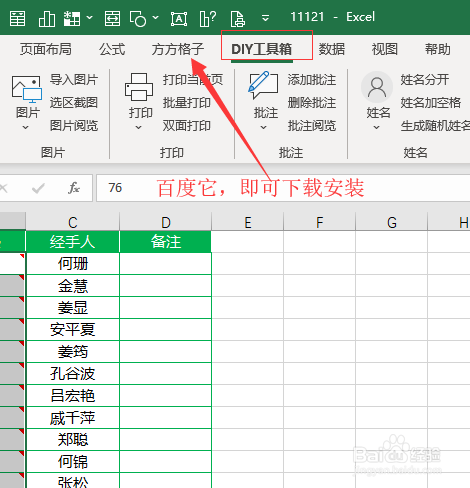470x488 pixels.
Task: Click the 备注 header cell
Action: point(166,242)
